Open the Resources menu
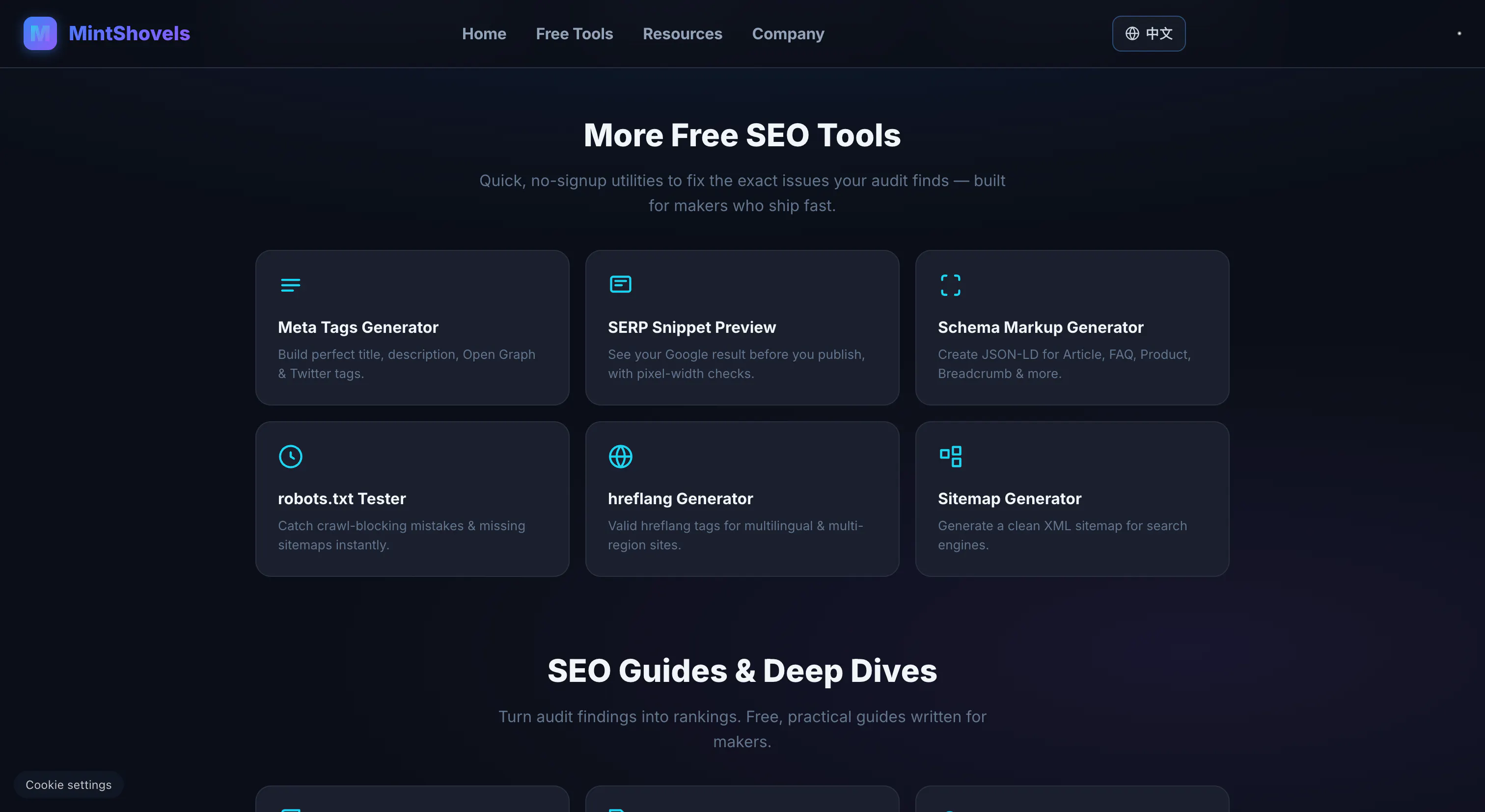1485x812 pixels. click(682, 33)
